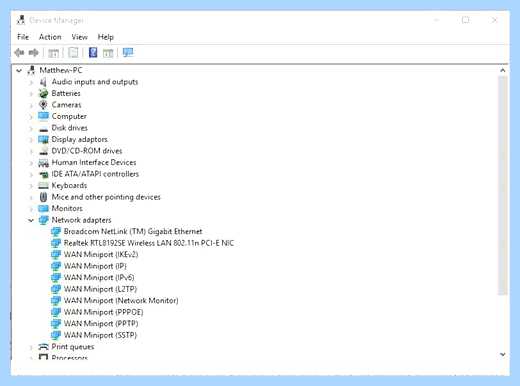Open the Action menu
Image resolution: width=520 pixels, height=386 pixels.
(50, 37)
